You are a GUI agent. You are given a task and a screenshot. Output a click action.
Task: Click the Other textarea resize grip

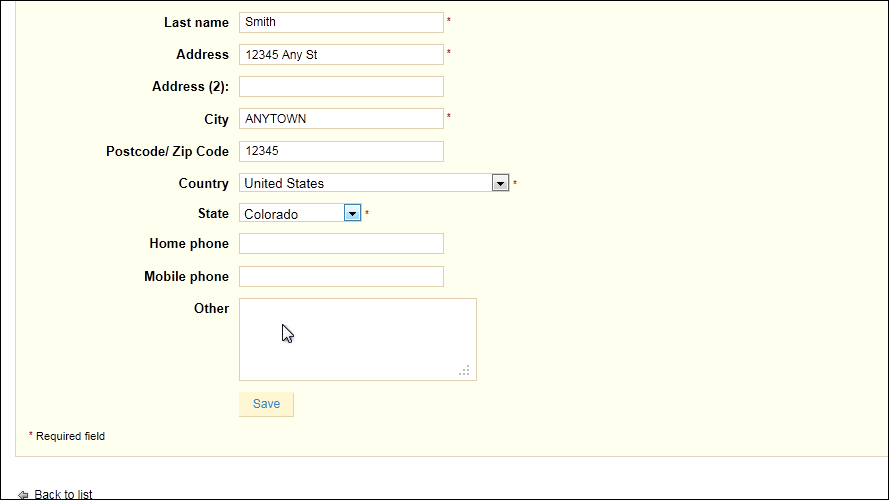click(x=464, y=371)
